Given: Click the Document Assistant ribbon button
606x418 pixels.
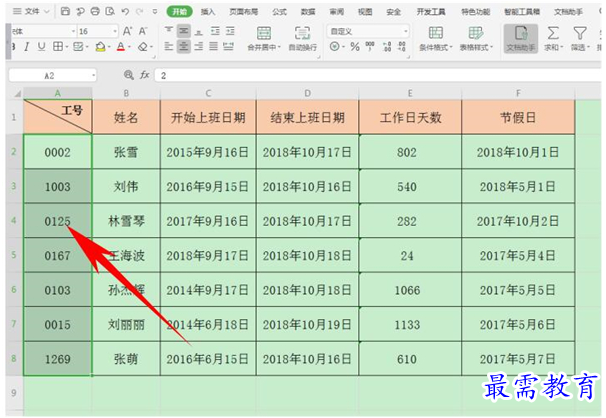Looking at the screenshot, I should point(521,39).
